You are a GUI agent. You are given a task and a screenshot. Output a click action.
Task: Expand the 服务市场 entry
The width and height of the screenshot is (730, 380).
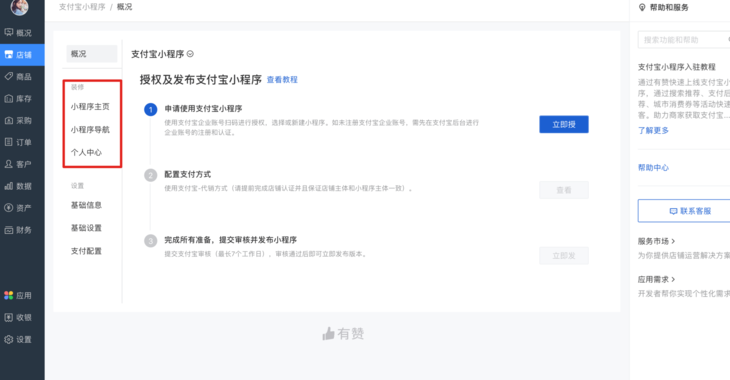(656, 241)
